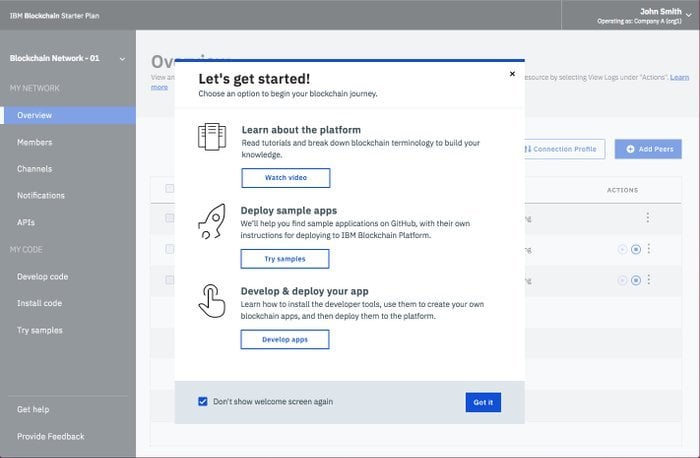Click the ACTIONS column header
The image size is (700, 458).
pyautogui.click(x=622, y=190)
